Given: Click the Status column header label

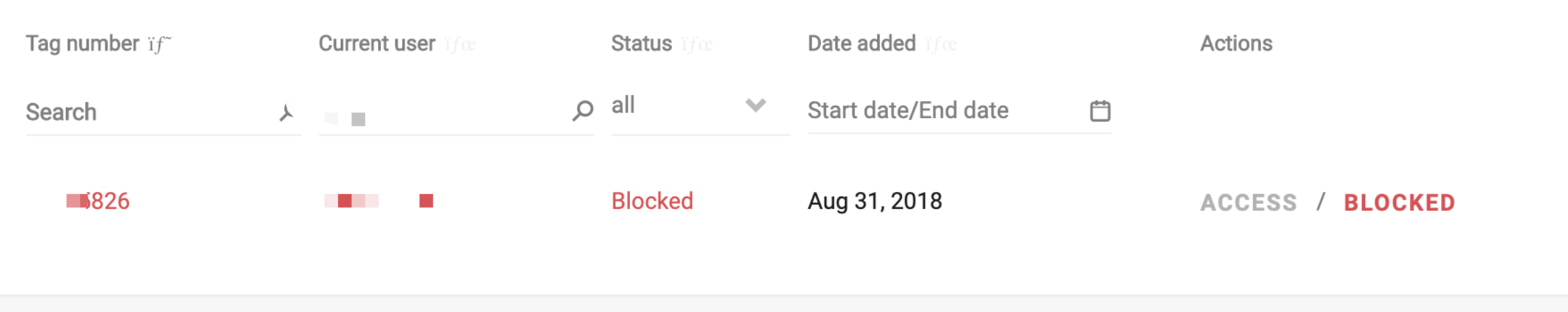Looking at the screenshot, I should [641, 43].
